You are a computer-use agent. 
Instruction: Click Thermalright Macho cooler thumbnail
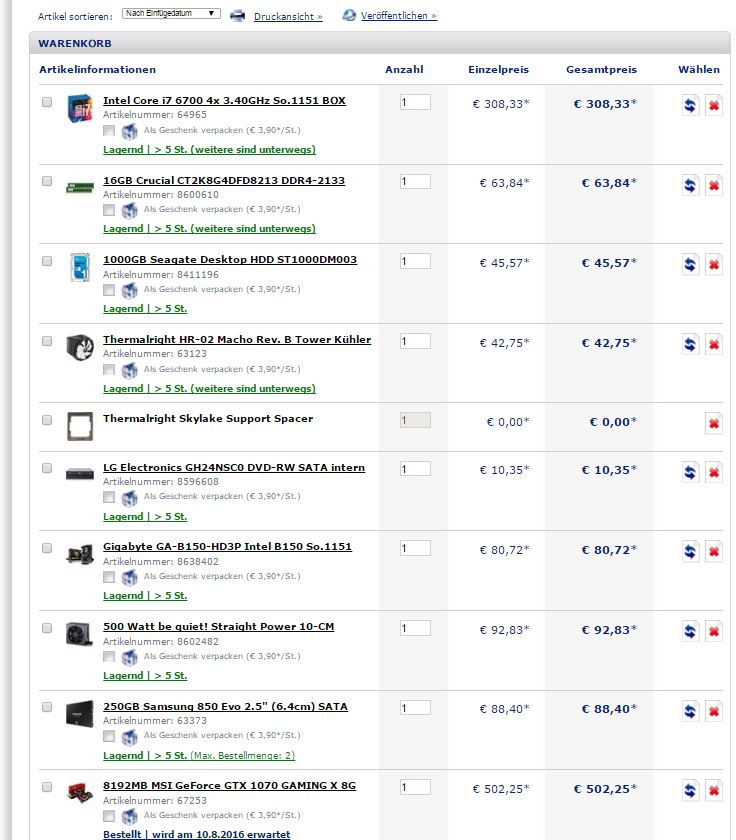coord(80,347)
